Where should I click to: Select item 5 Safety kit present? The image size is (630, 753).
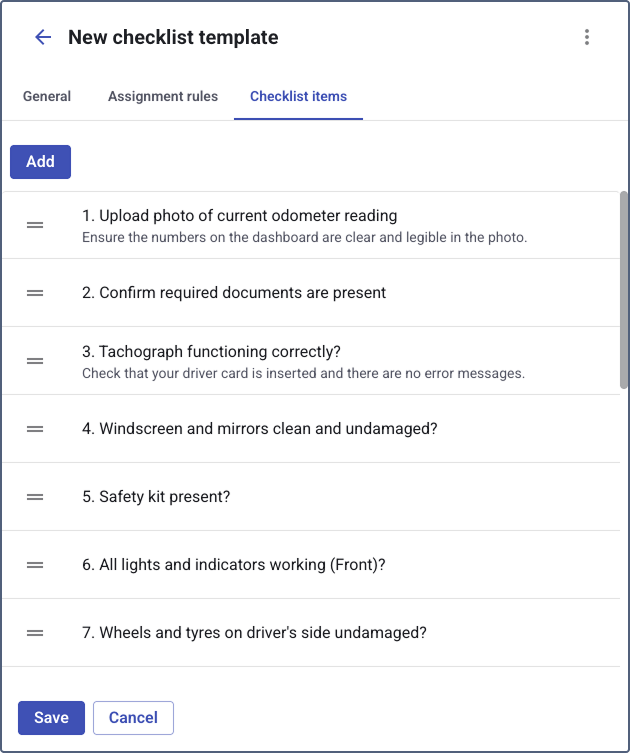164,497
